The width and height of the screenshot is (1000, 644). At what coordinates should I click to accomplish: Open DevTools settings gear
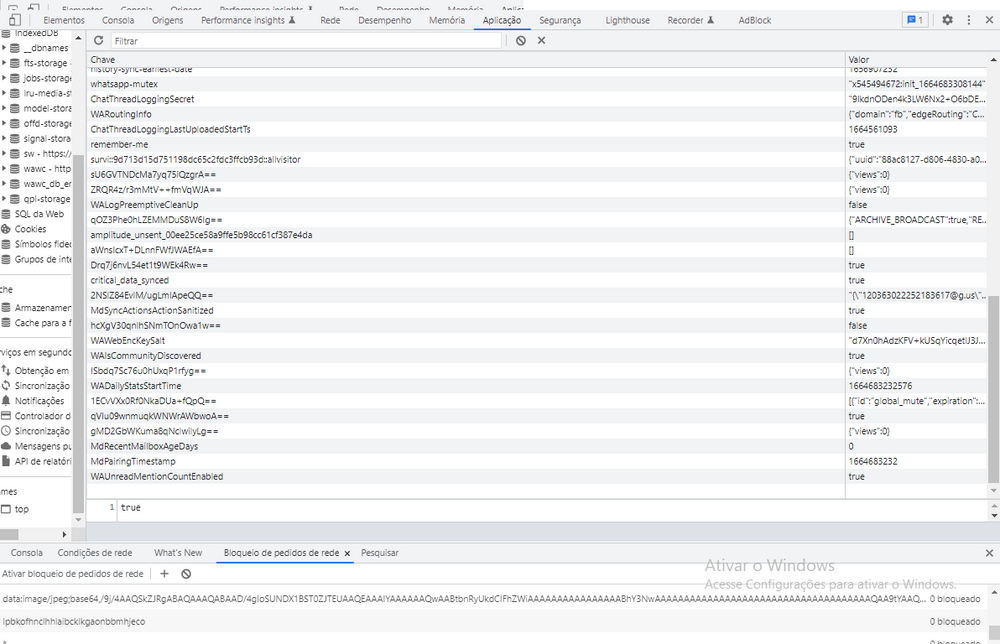(948, 20)
